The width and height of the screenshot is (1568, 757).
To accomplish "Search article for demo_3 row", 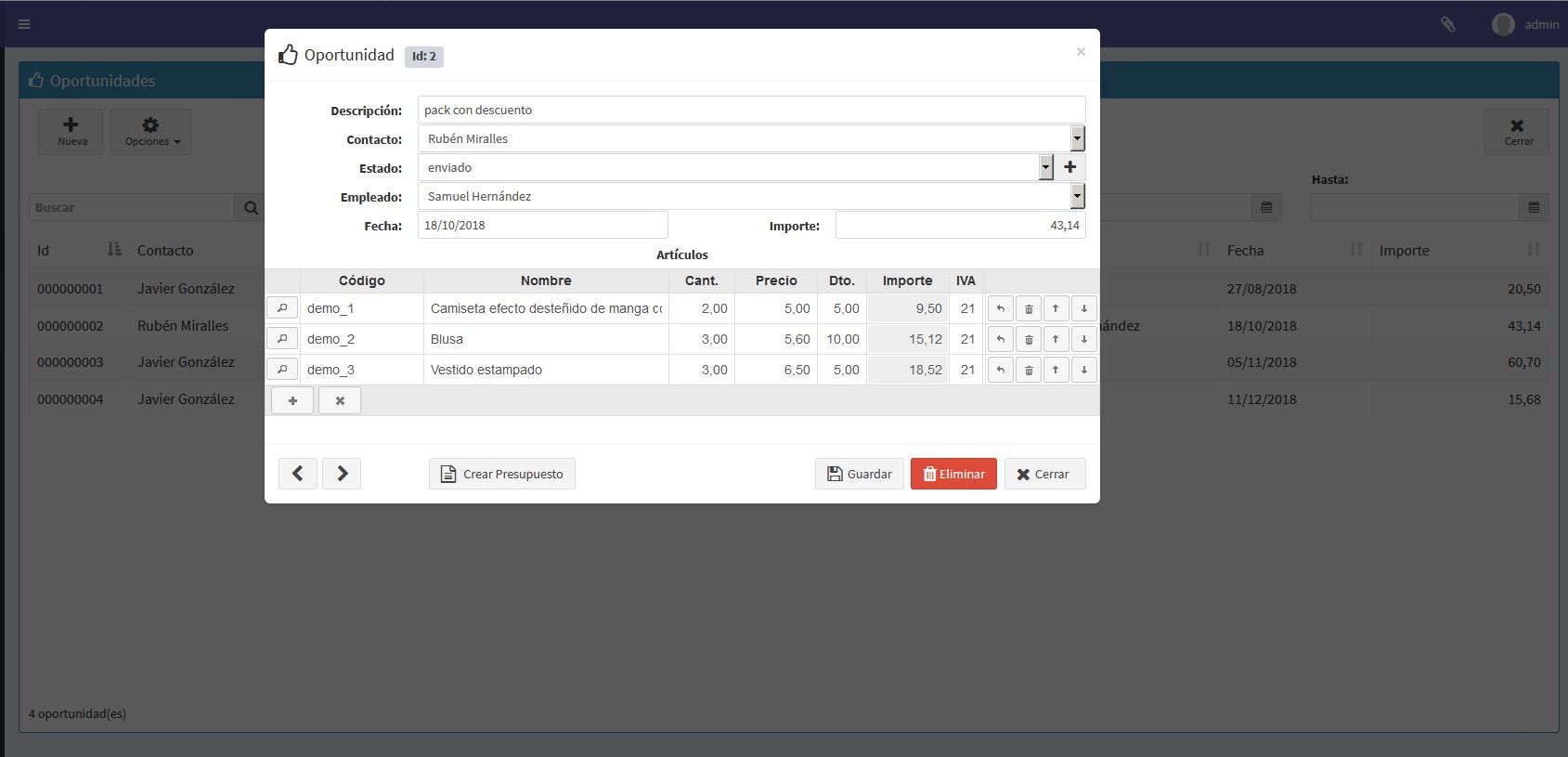I will tap(282, 369).
